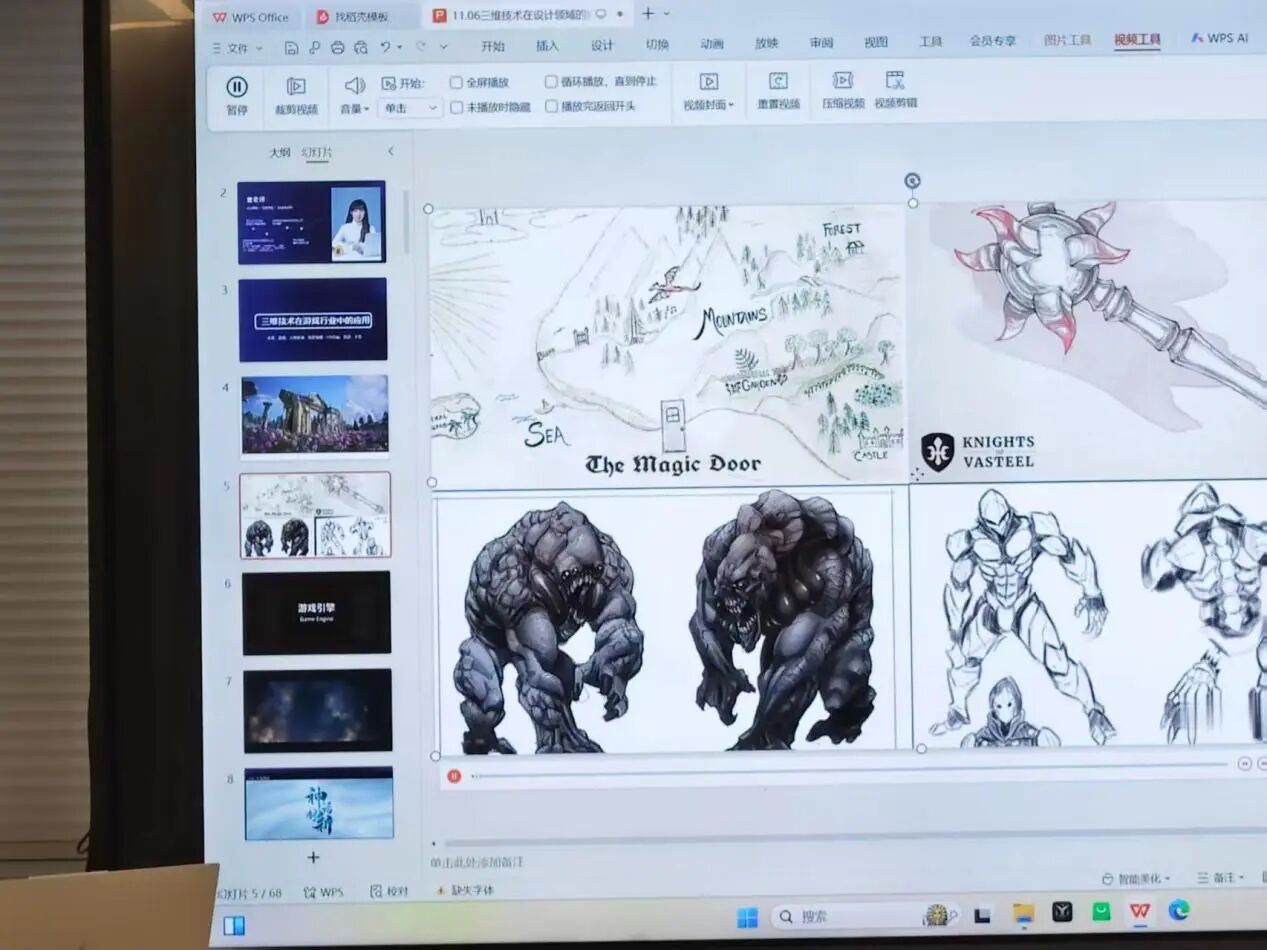Click the undo arrow icon
The image size is (1267, 950).
coord(385,47)
